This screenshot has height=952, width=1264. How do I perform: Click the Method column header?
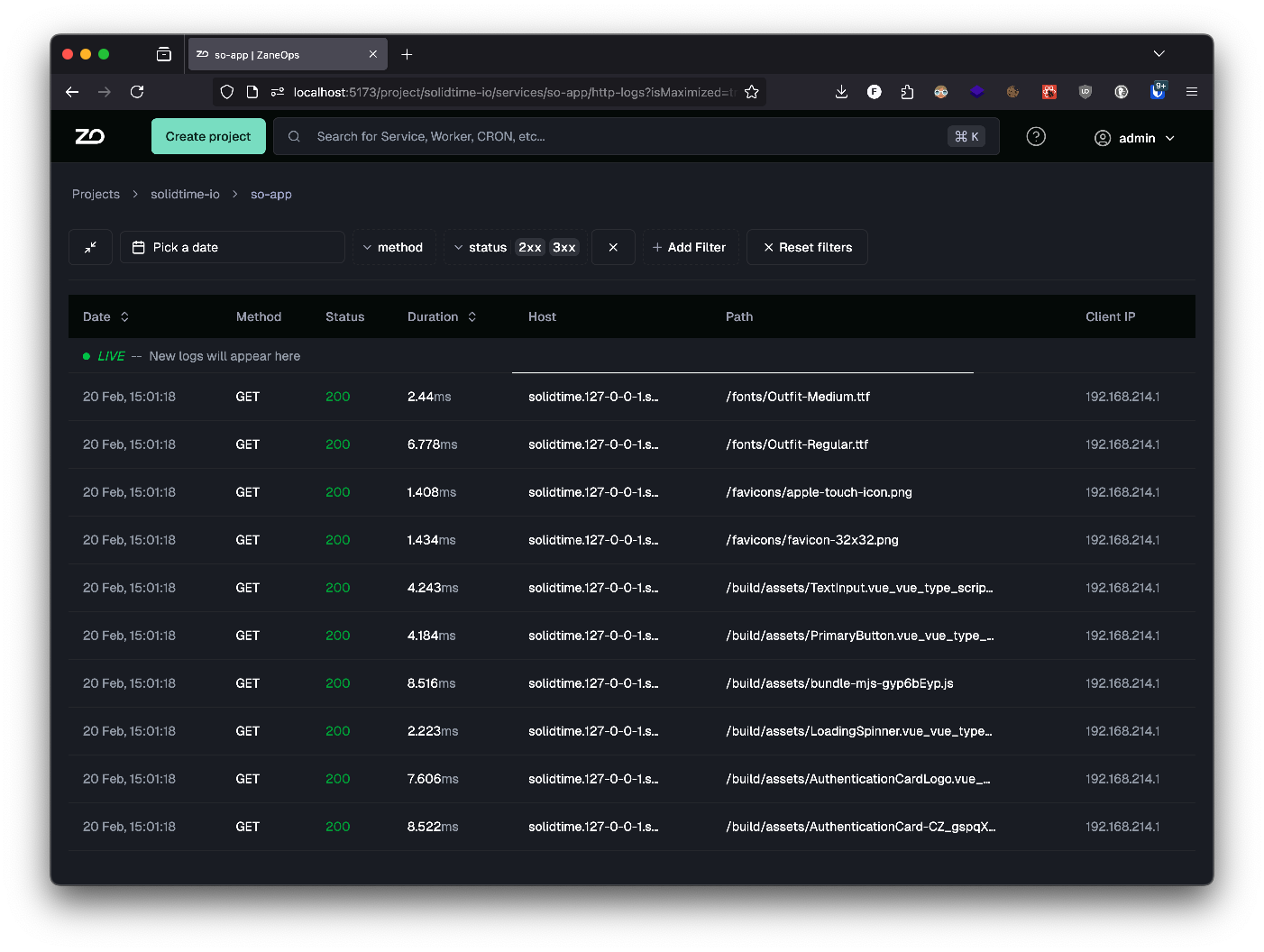(x=259, y=316)
